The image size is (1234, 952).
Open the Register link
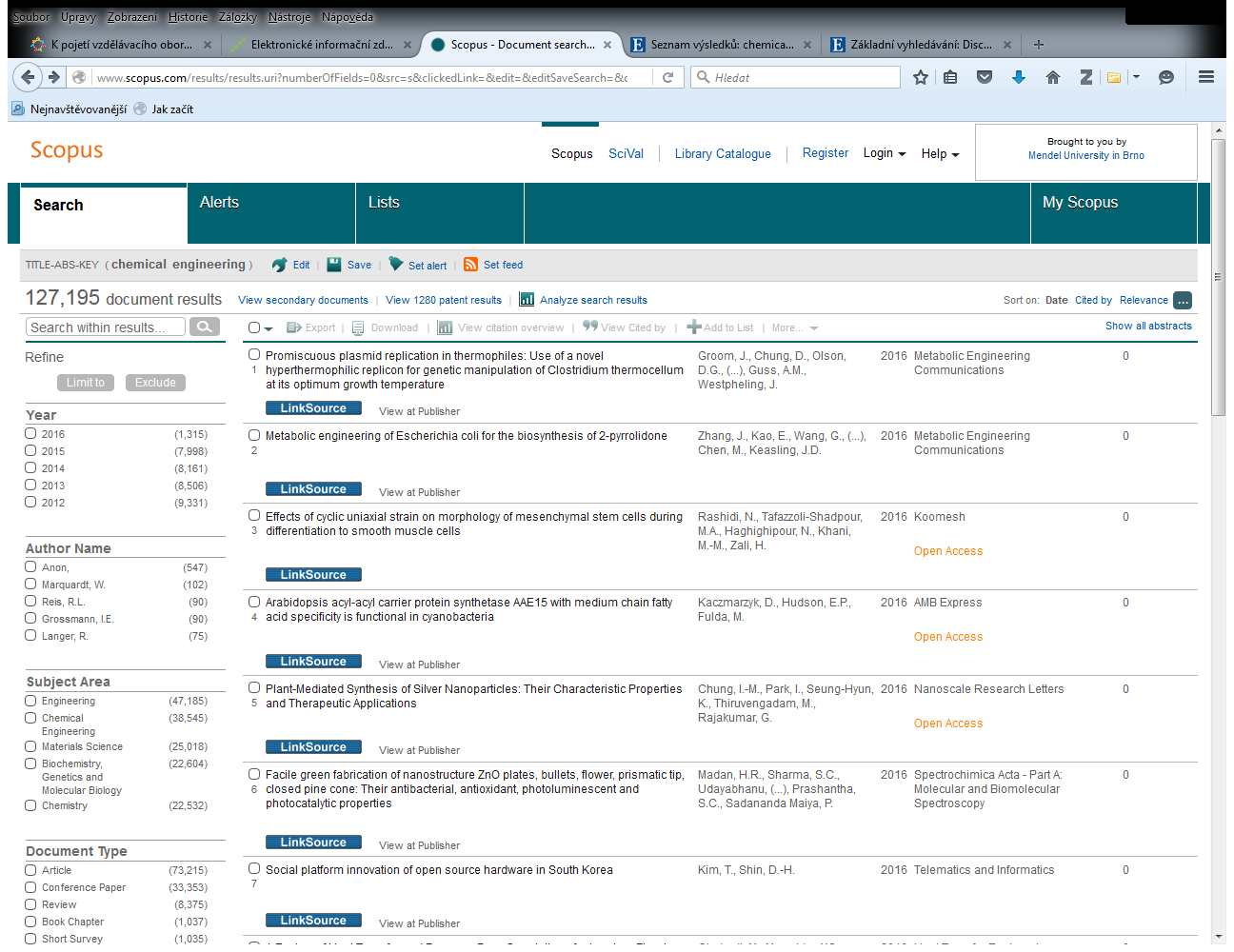click(x=825, y=152)
